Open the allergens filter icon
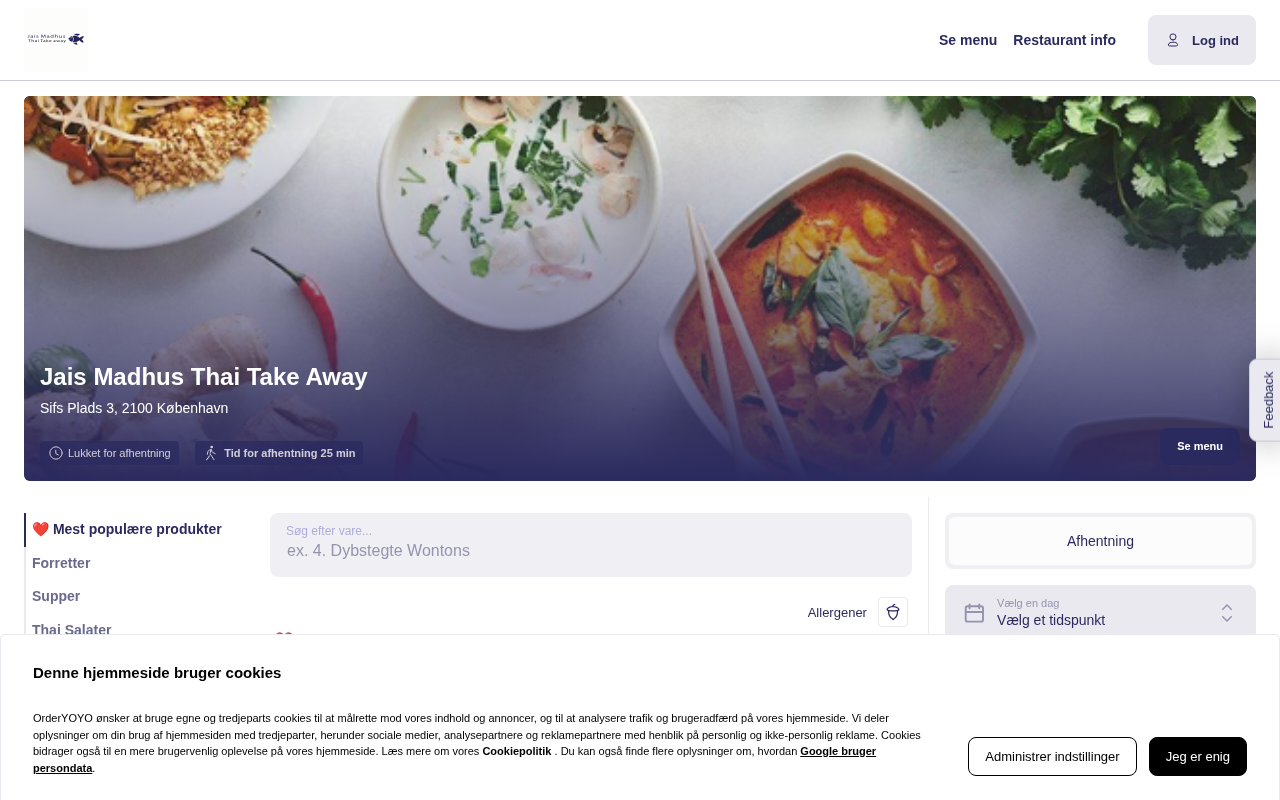The image size is (1280, 800). [893, 612]
